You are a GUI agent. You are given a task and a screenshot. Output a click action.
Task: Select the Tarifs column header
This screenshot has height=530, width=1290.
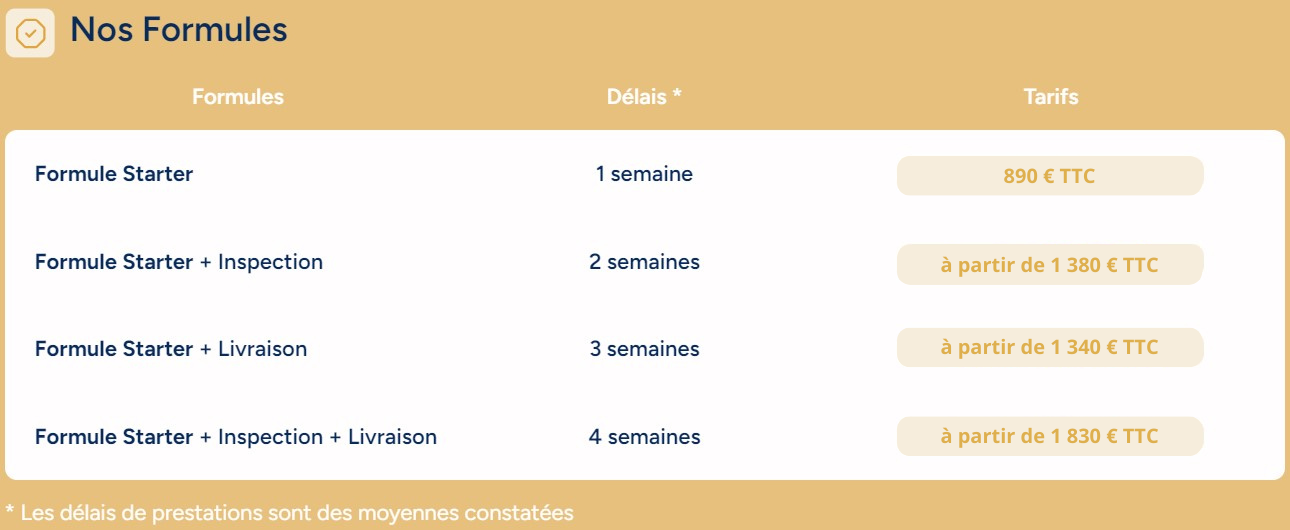(x=1051, y=97)
